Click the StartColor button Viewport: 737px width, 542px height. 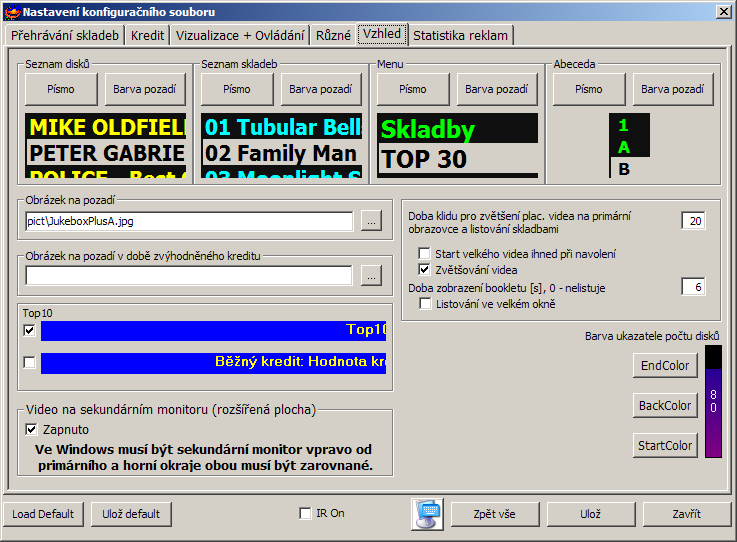click(665, 445)
